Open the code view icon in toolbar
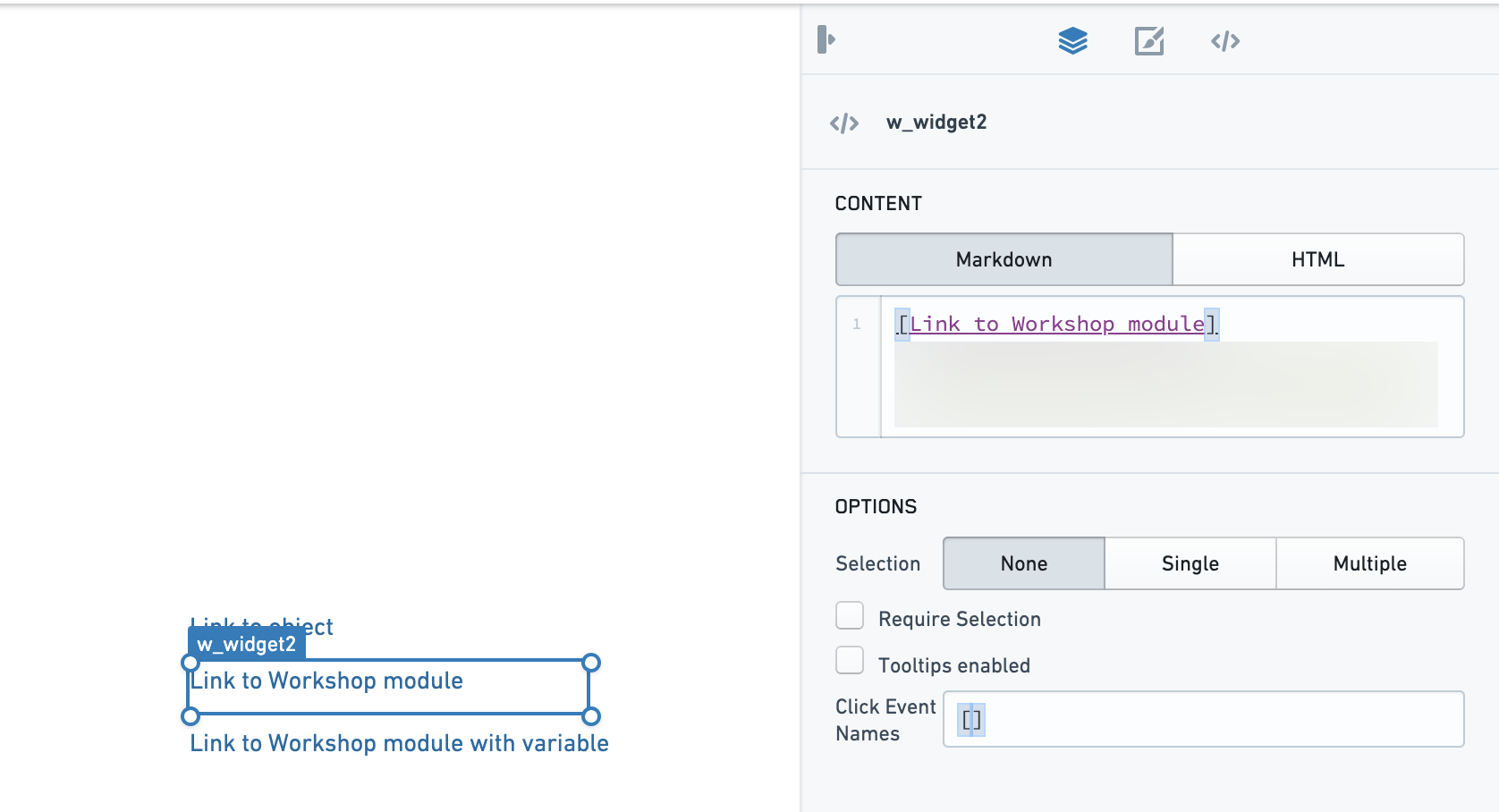 pos(1225,41)
